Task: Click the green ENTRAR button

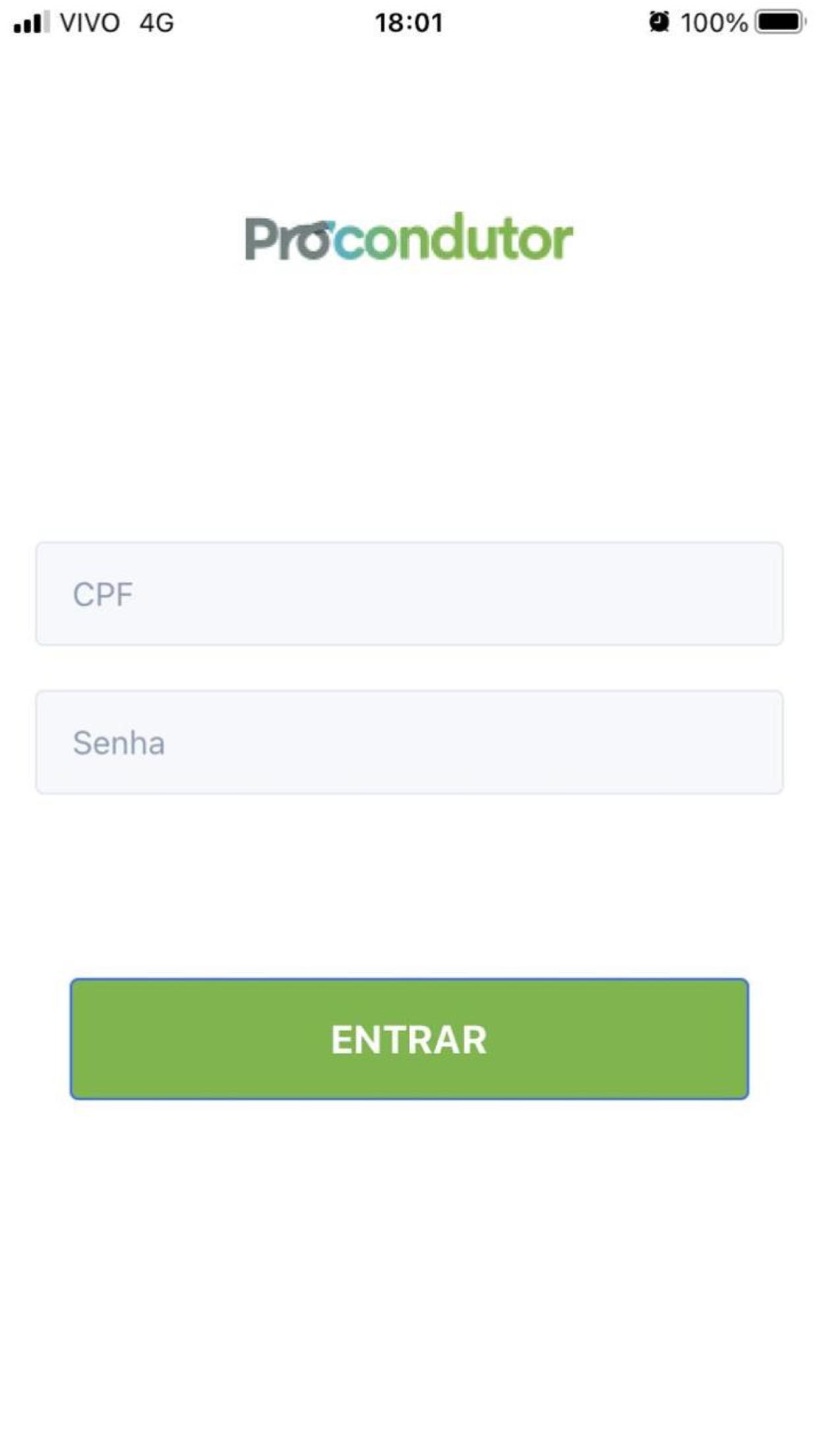Action: (x=409, y=1039)
